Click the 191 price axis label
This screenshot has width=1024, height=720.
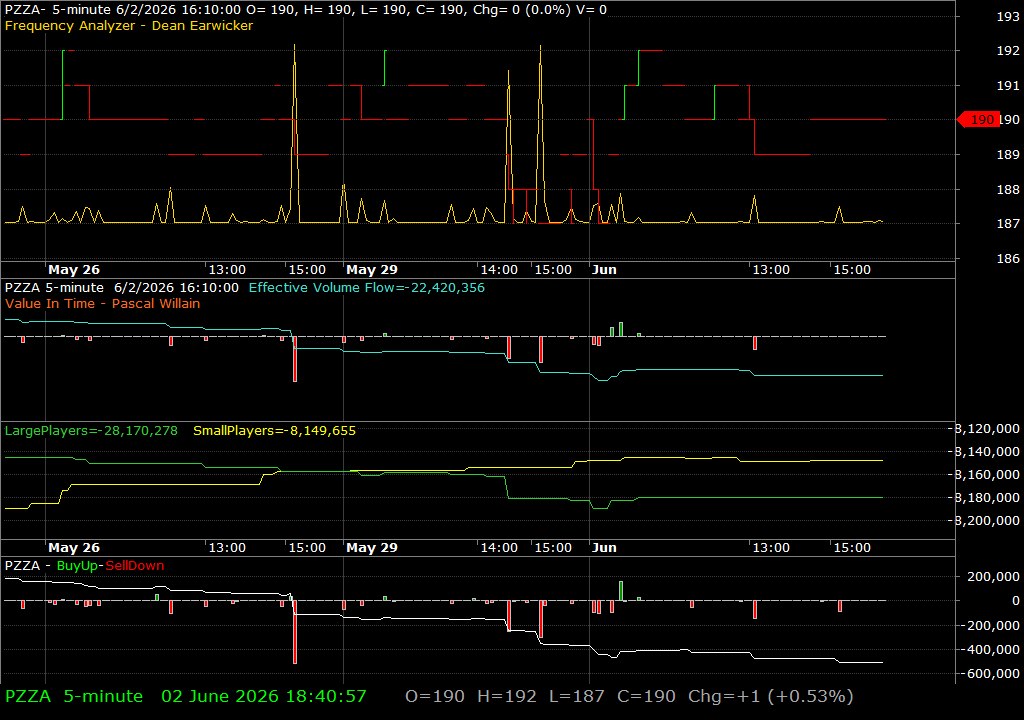(x=1008, y=86)
